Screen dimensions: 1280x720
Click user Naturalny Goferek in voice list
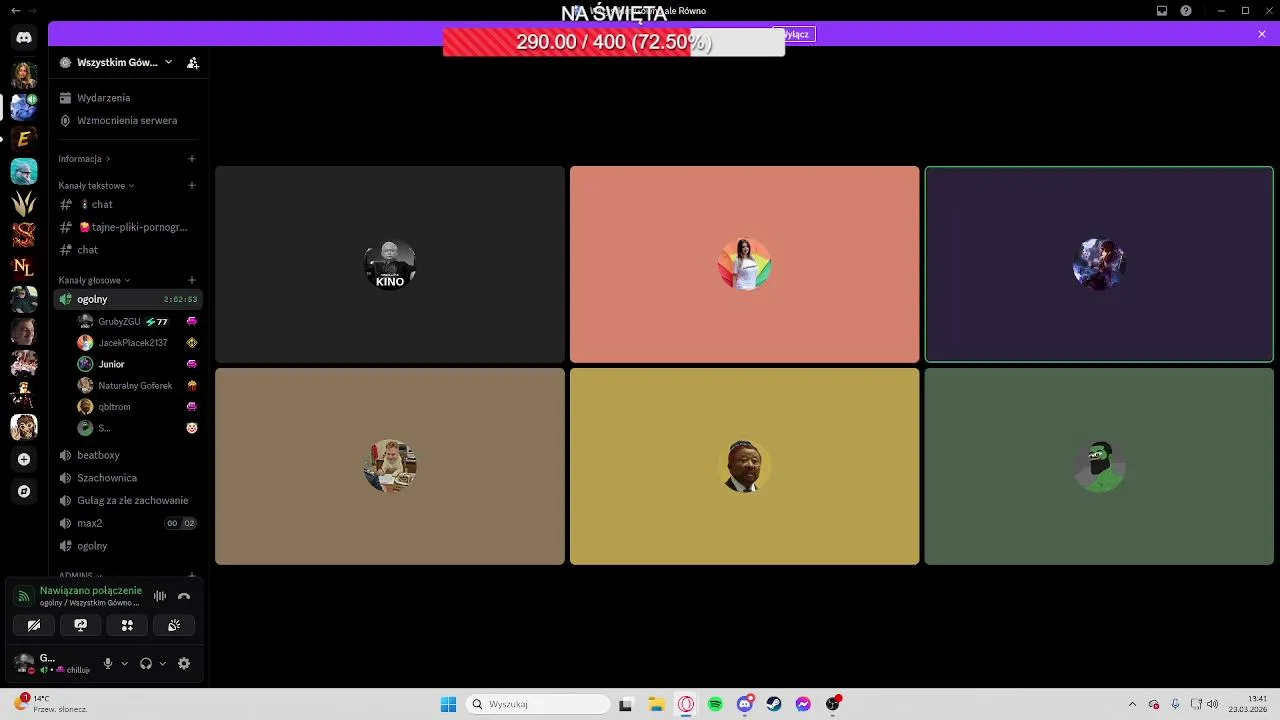coord(138,385)
